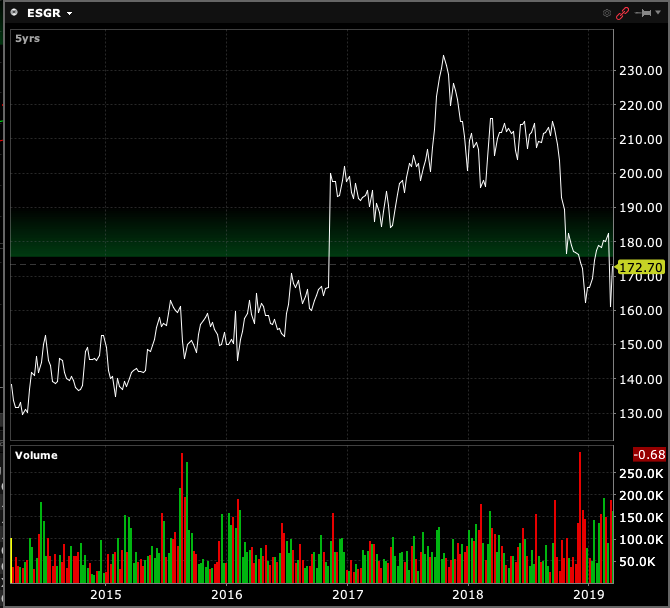Click the 200.00 price axis label
670x608 pixels.
pyautogui.click(x=641, y=173)
